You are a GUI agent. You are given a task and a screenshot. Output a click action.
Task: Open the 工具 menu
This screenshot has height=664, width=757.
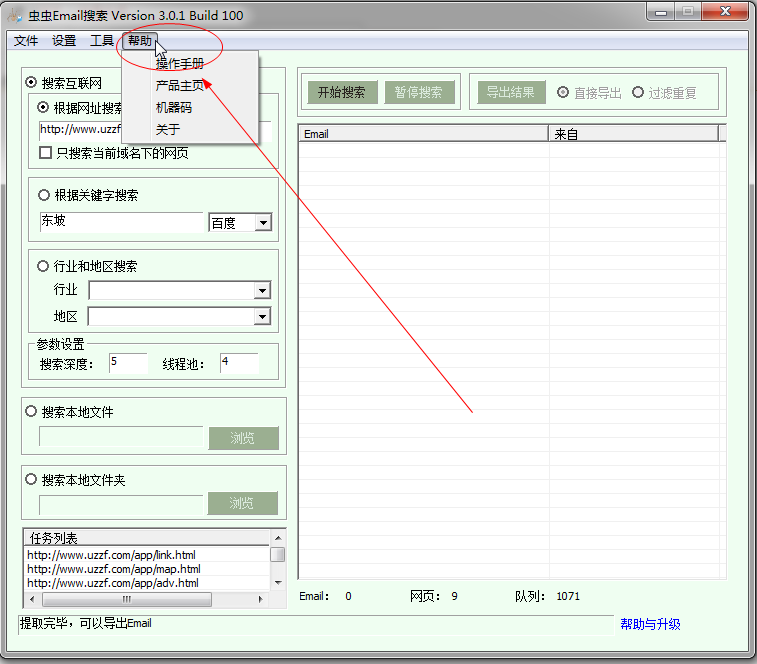[x=101, y=41]
